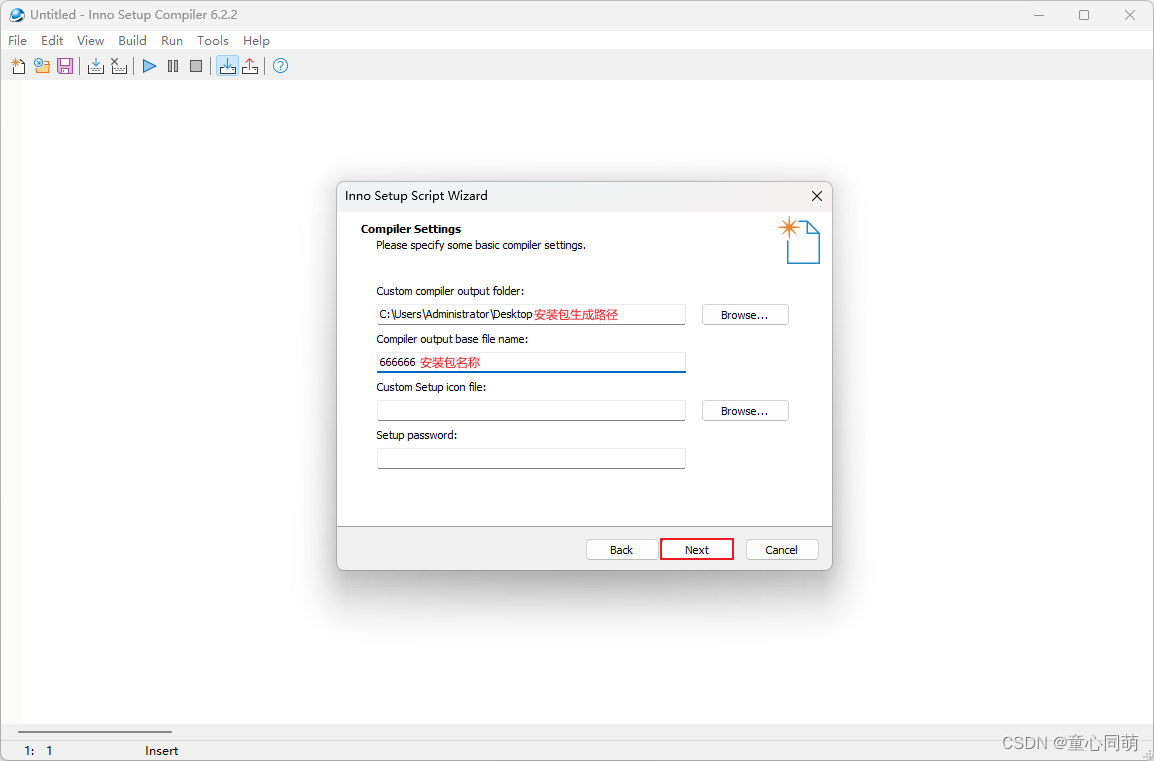The height and width of the screenshot is (761, 1154).
Task: Click the Target Setup download-arrow icon
Action: coord(227,66)
